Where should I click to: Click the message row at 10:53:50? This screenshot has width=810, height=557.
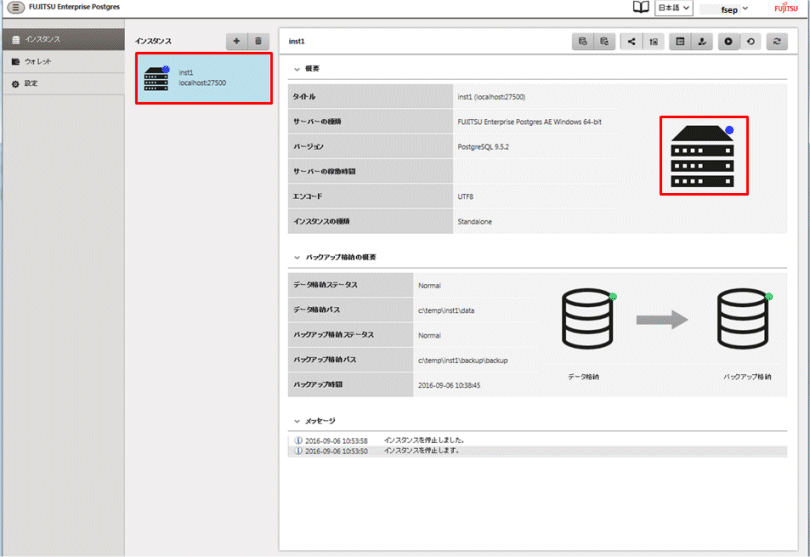pos(537,451)
